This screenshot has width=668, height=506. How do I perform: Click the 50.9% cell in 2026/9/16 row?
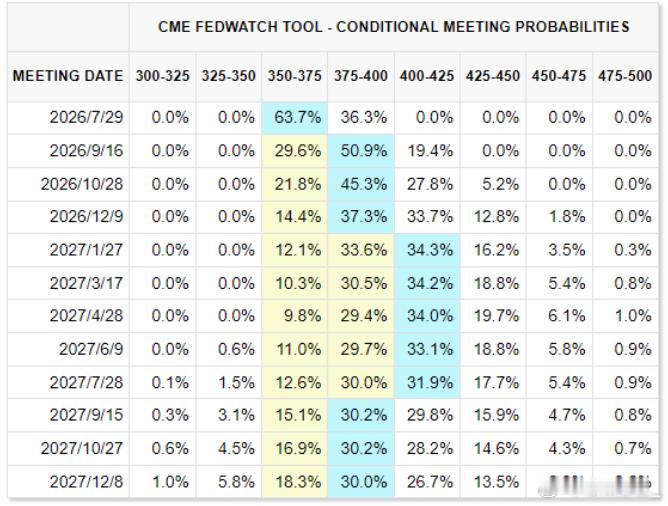pyautogui.click(x=361, y=151)
